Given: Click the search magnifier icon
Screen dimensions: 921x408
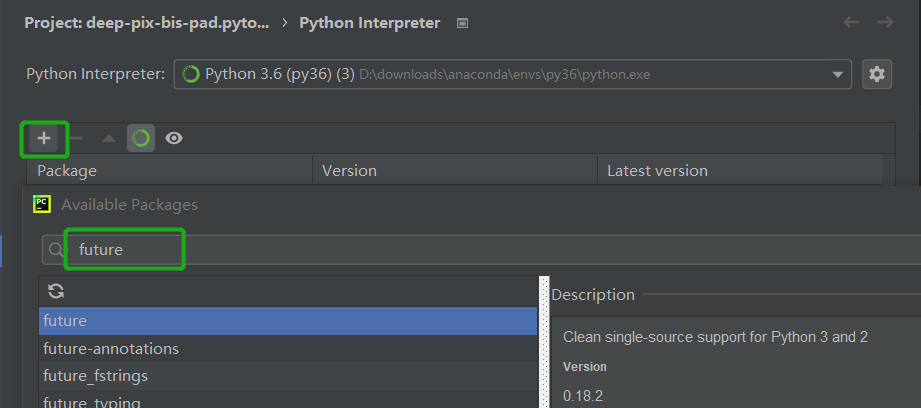Looking at the screenshot, I should [x=57, y=250].
